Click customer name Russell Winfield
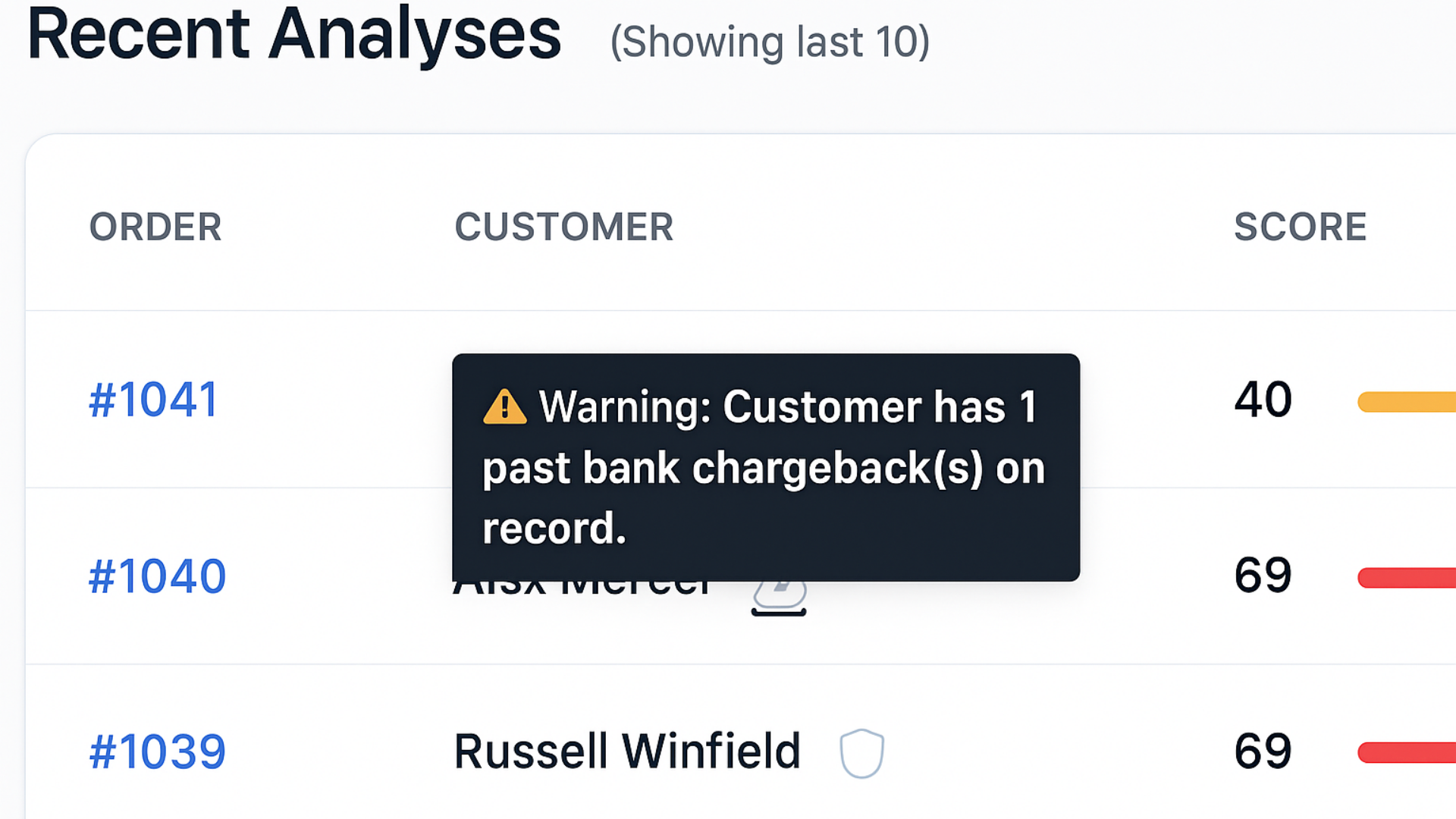1456x819 pixels. (x=627, y=752)
